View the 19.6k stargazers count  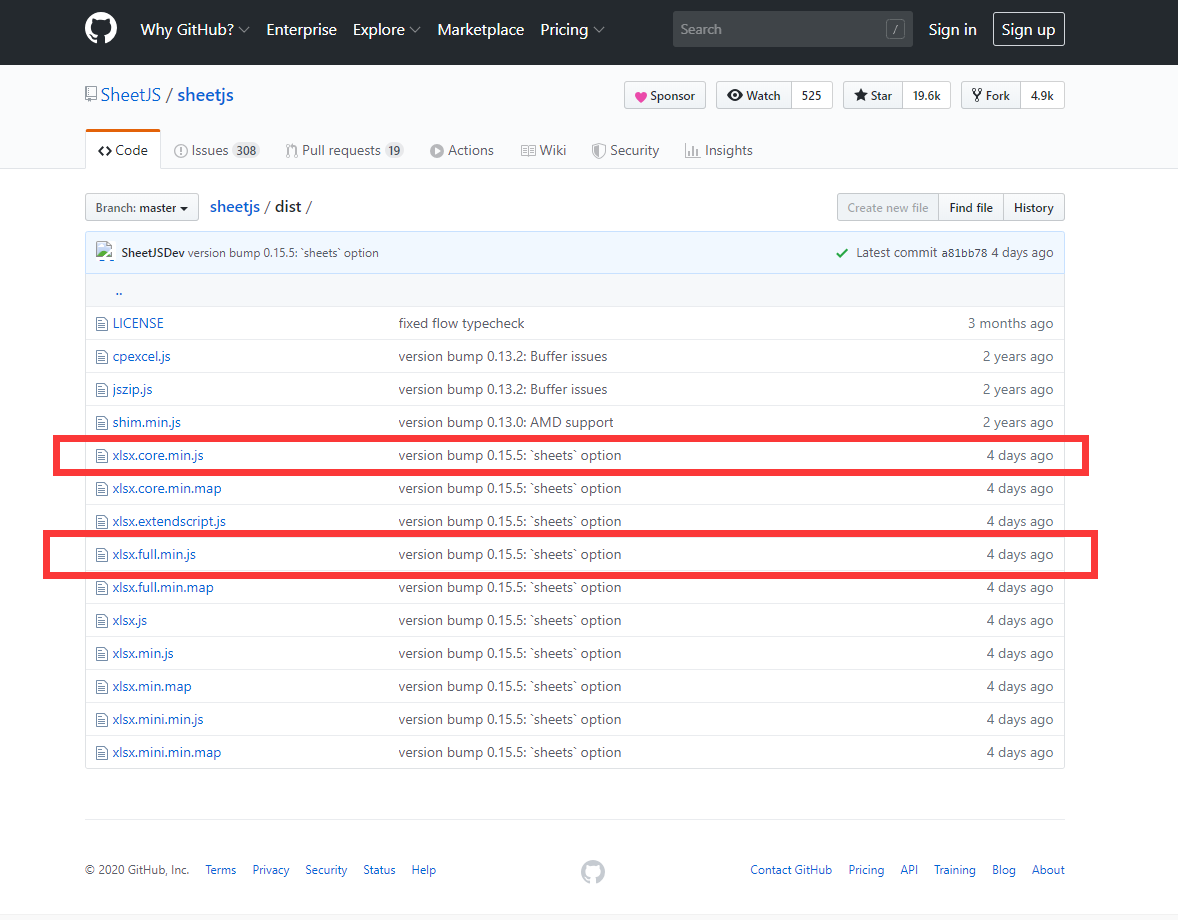926,95
